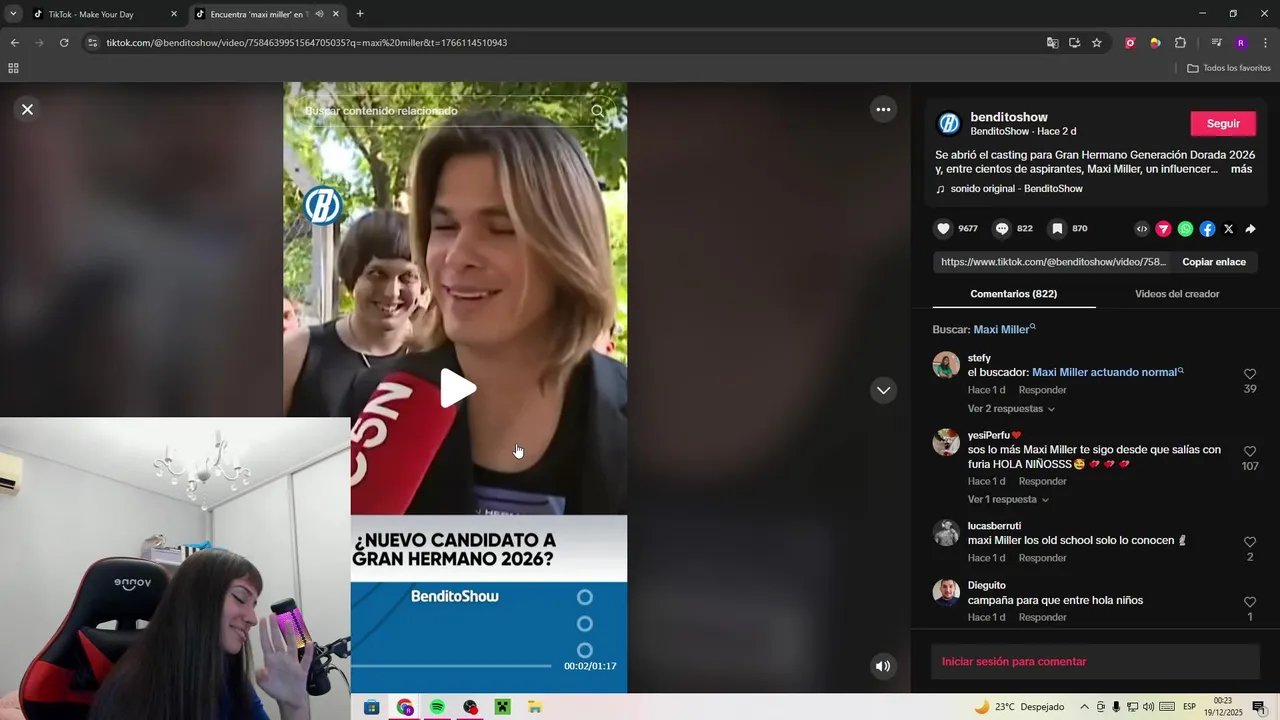Screen dimensions: 1280x720
Task: Open Chrome profile avatar R
Action: [x=1241, y=43]
